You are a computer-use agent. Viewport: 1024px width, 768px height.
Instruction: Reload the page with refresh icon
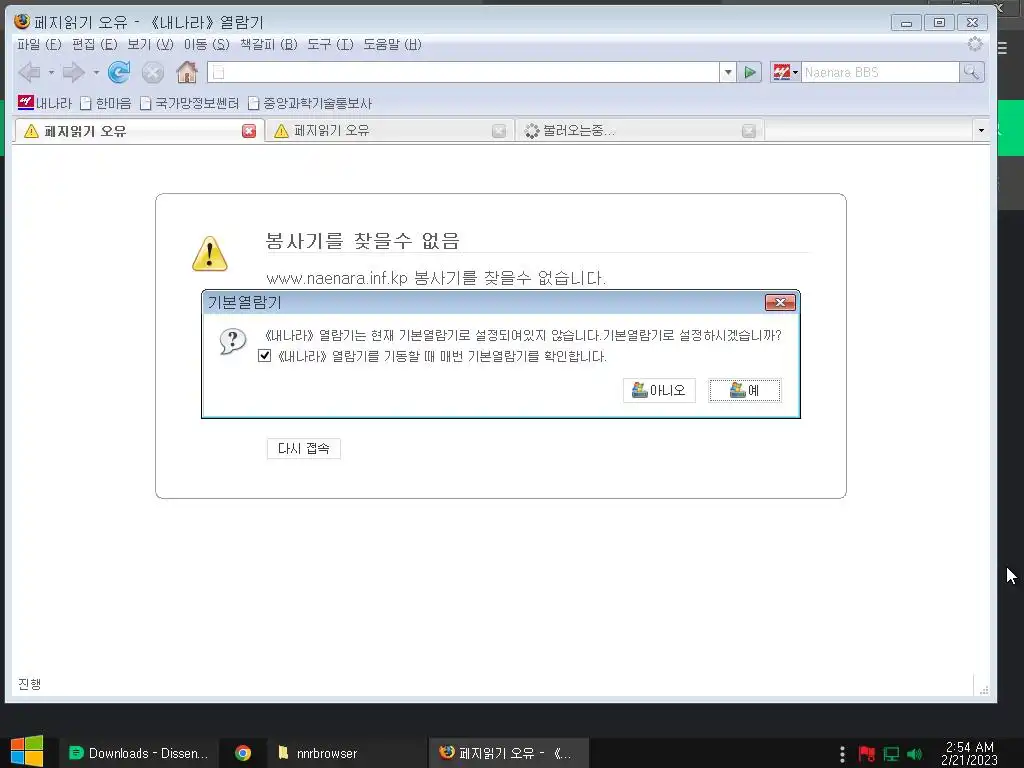[119, 72]
